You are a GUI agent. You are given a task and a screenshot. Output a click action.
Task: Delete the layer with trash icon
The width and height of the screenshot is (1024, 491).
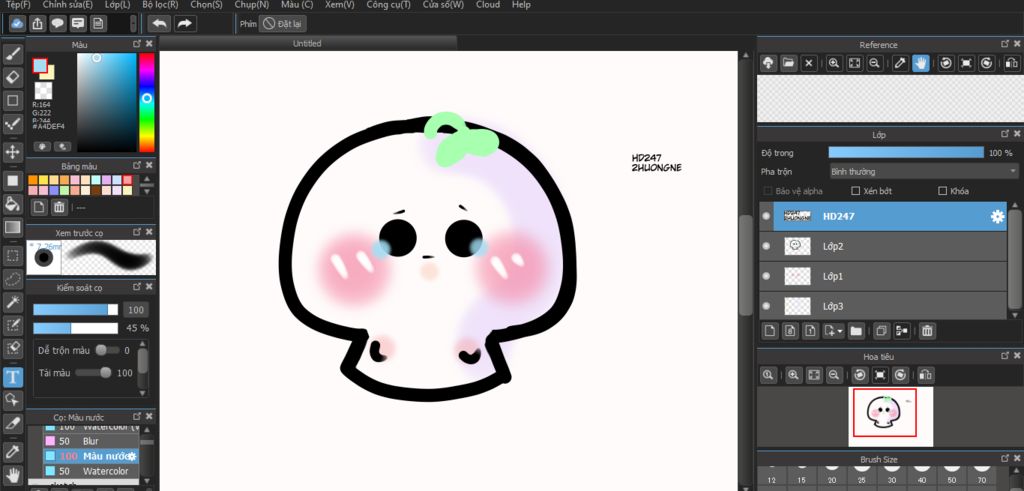pos(927,331)
